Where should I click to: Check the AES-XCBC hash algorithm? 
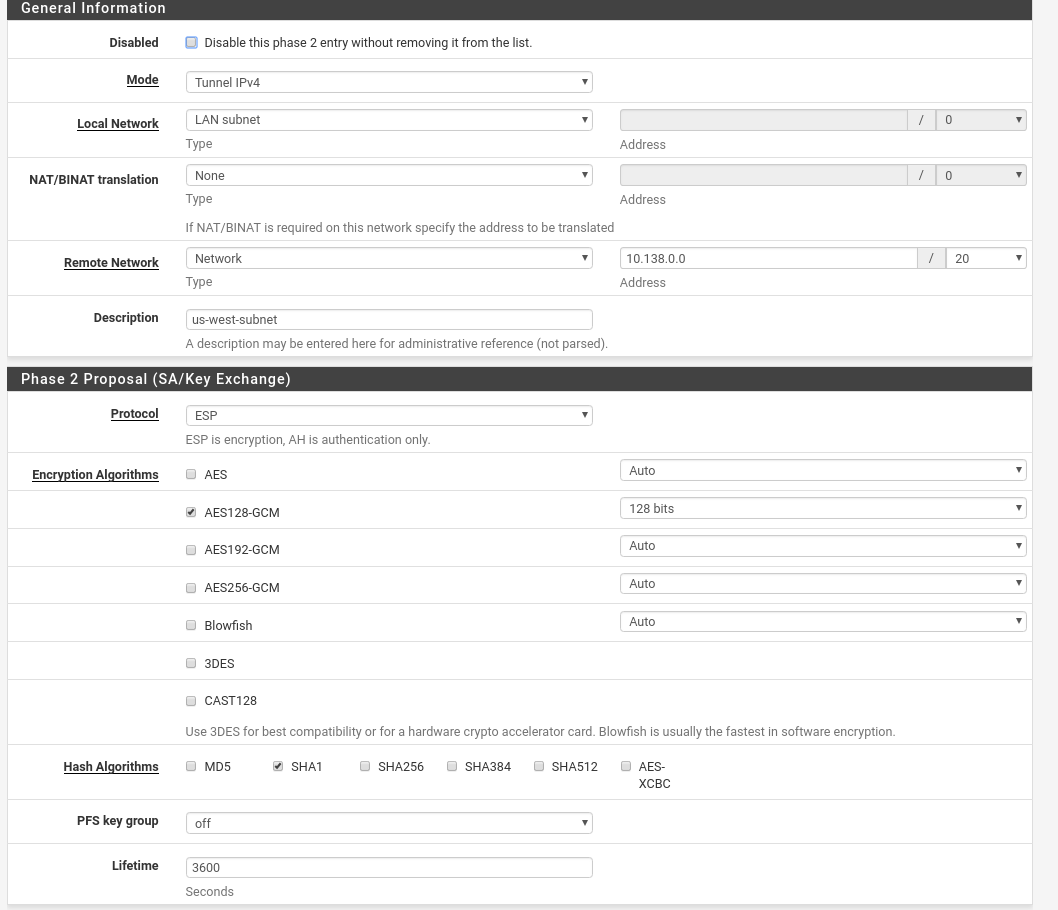coord(626,766)
